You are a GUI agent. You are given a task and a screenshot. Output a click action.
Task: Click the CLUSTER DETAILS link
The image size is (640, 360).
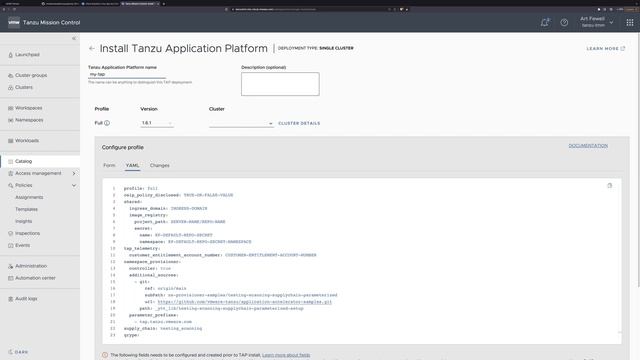(x=299, y=123)
